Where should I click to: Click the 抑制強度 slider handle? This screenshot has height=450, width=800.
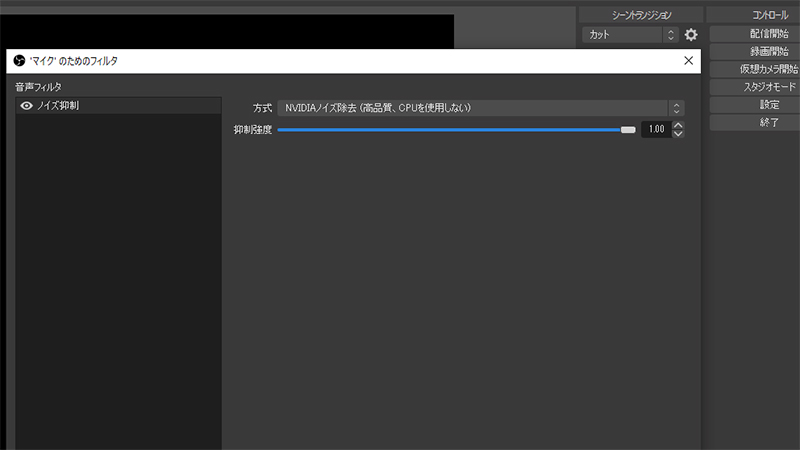tap(628, 130)
